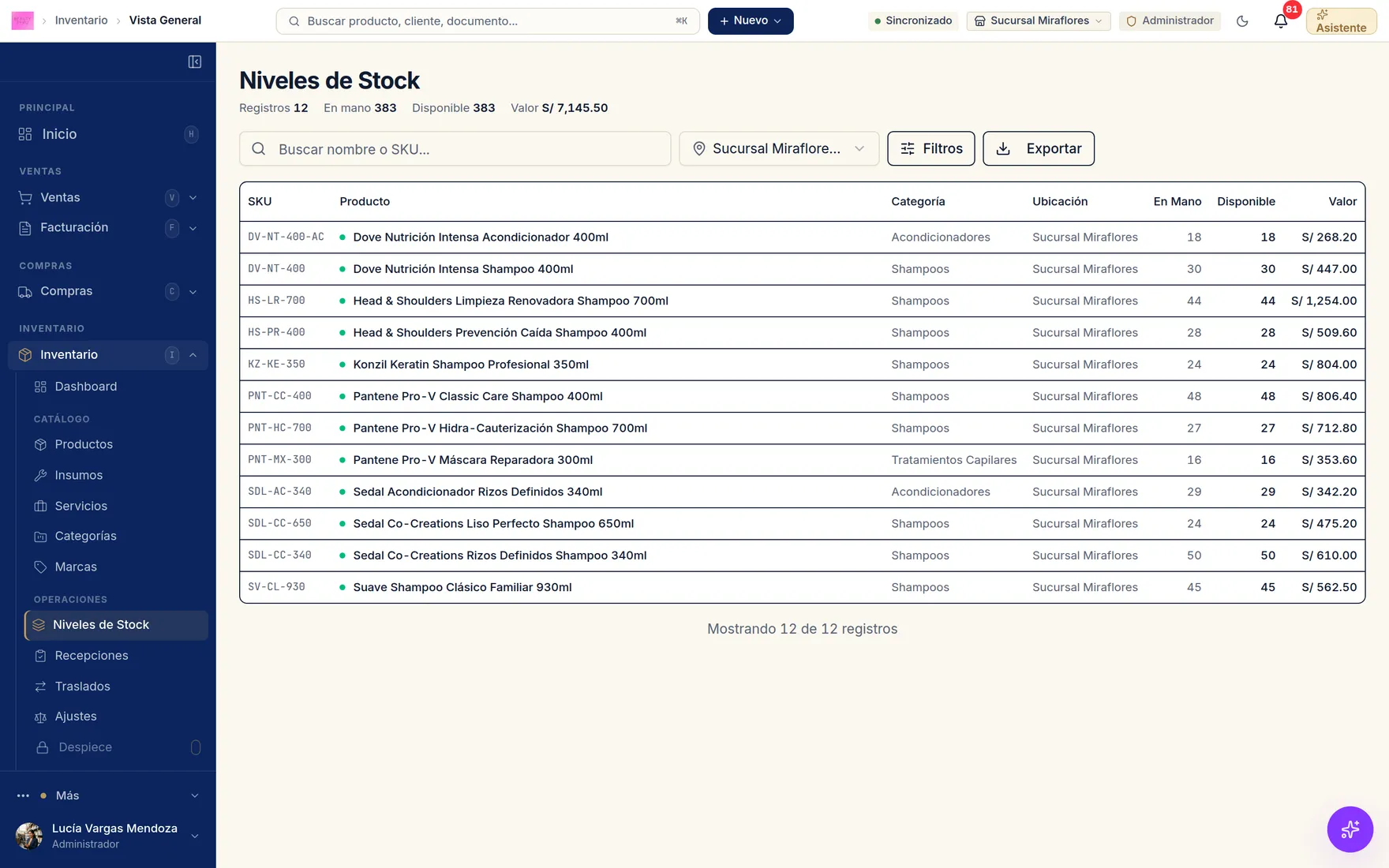Screen dimensions: 1389x868
Task: Expand the Compras menu chevron
Action: tap(193, 292)
